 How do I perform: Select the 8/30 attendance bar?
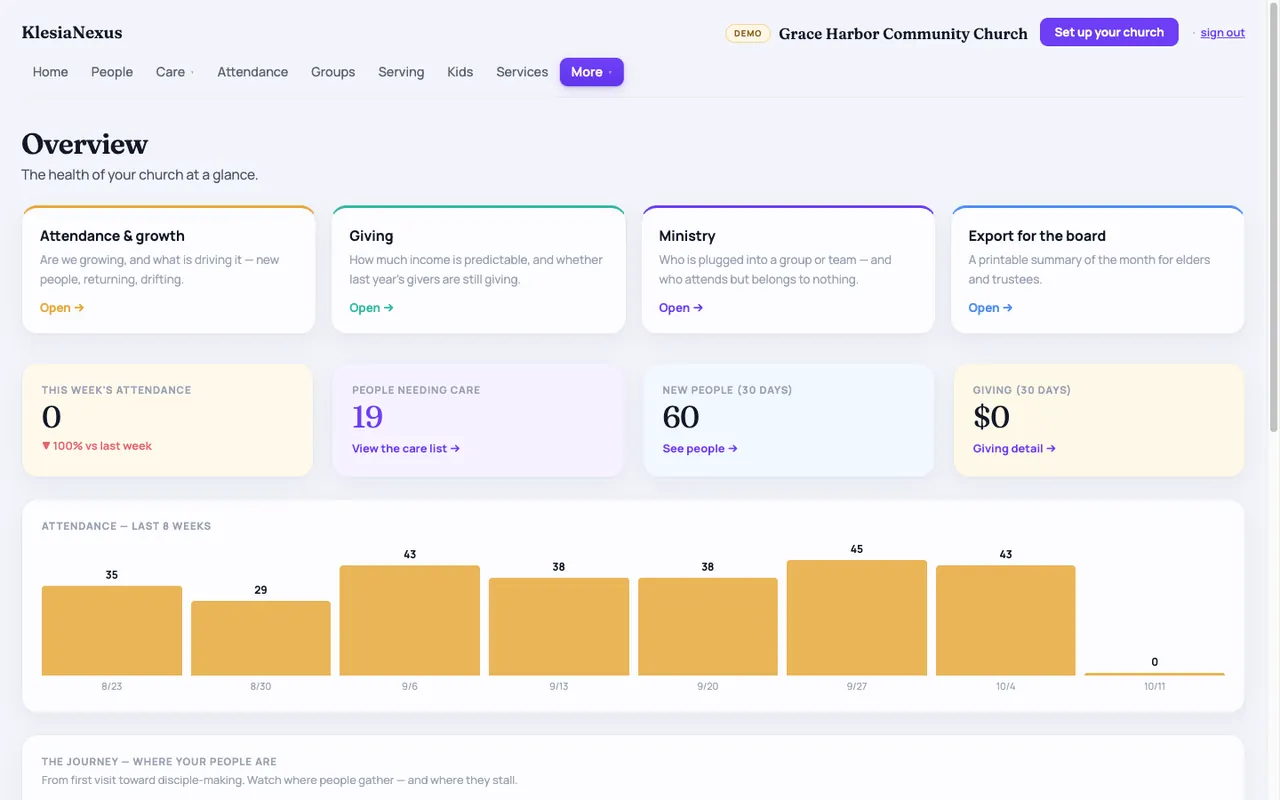(x=261, y=638)
